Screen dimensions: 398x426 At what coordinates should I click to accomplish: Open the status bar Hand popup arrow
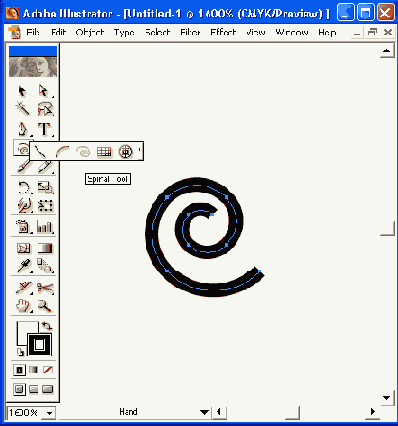tap(204, 412)
